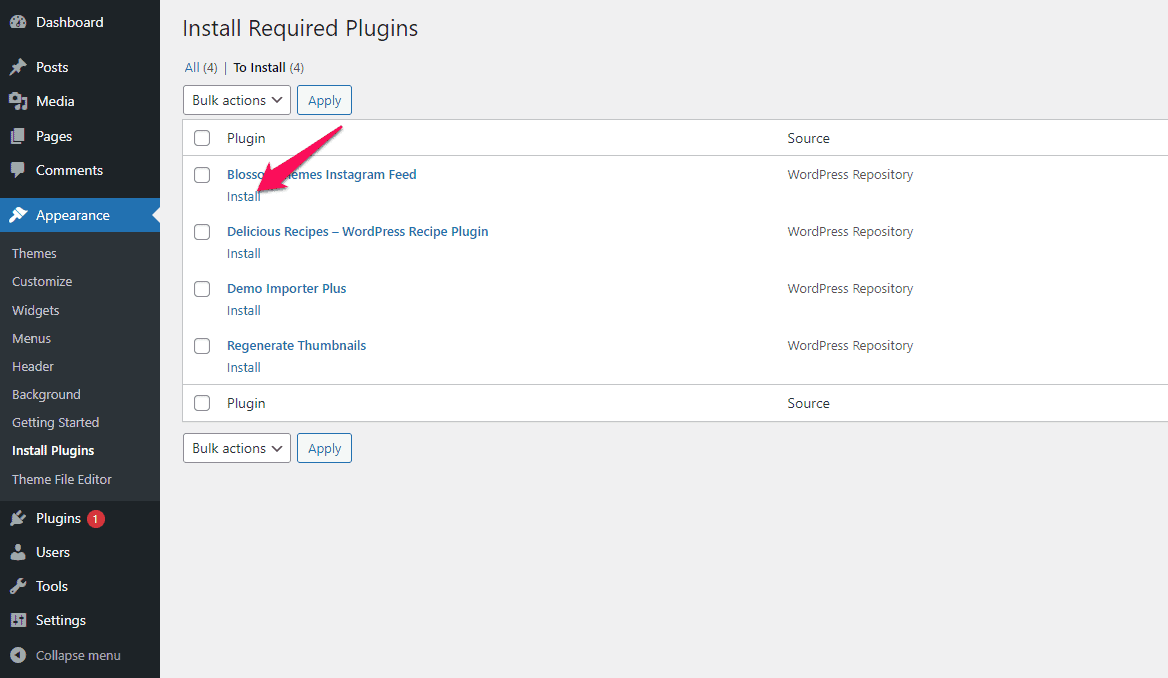Open the Theme File Editor submenu link
Viewport: 1168px width, 678px height.
(x=62, y=479)
